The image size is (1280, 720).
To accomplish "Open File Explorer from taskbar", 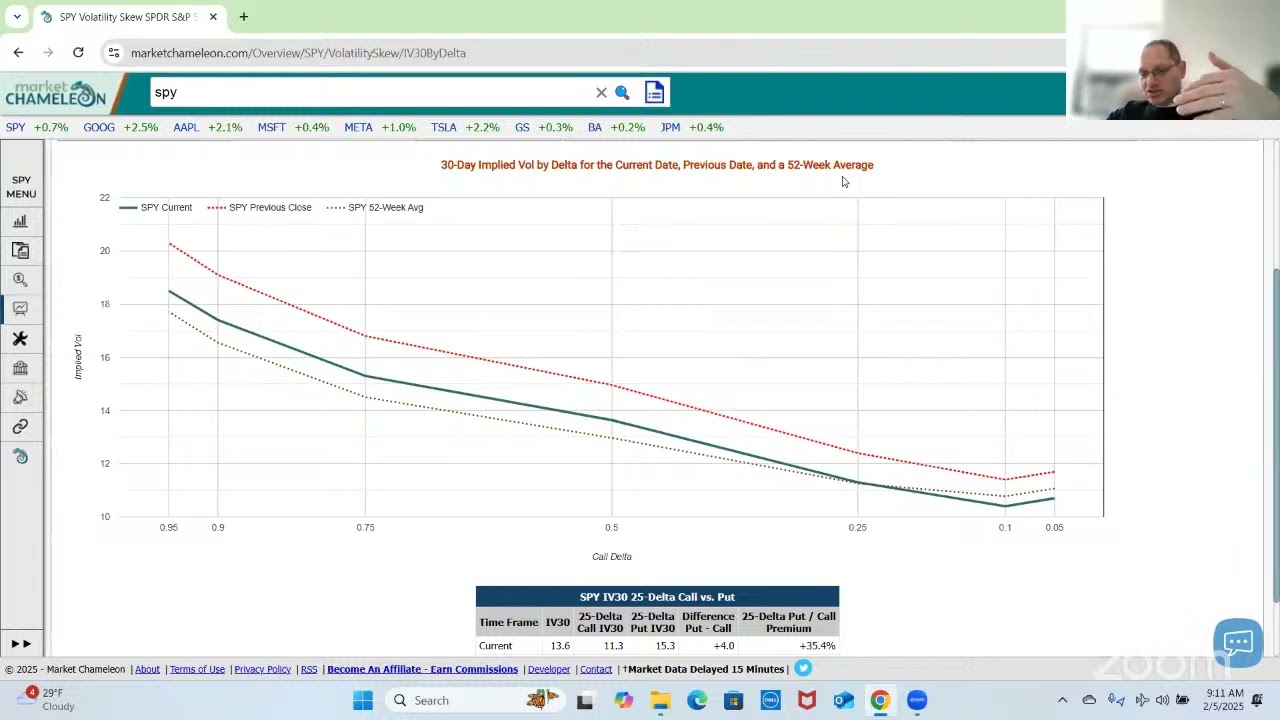I will pos(660,700).
